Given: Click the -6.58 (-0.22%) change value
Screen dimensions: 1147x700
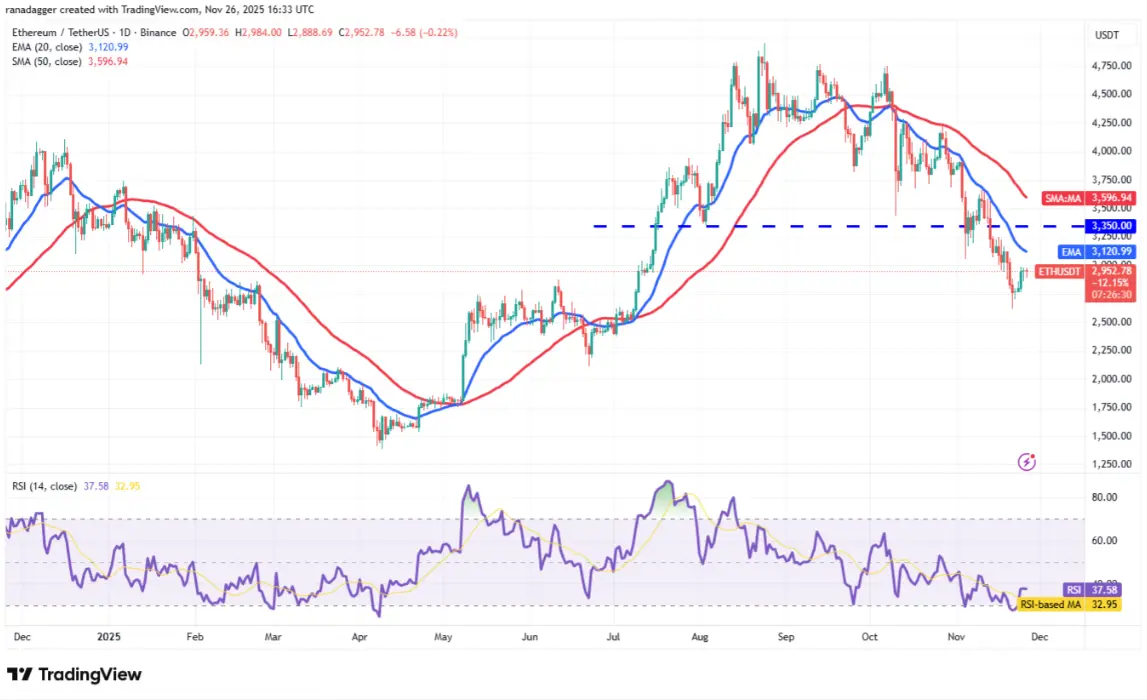Looking at the screenshot, I should (424, 33).
